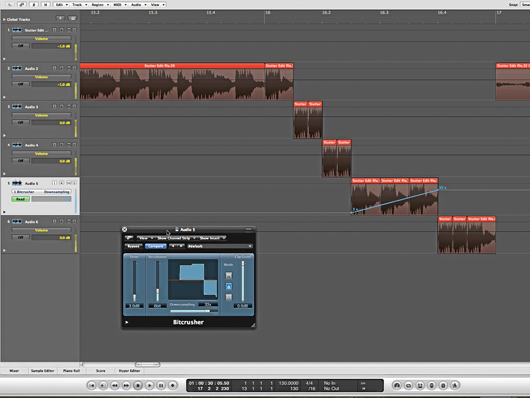Select the long Stutter Edit file.29 region
The width and height of the screenshot is (530, 398).
tap(172, 81)
